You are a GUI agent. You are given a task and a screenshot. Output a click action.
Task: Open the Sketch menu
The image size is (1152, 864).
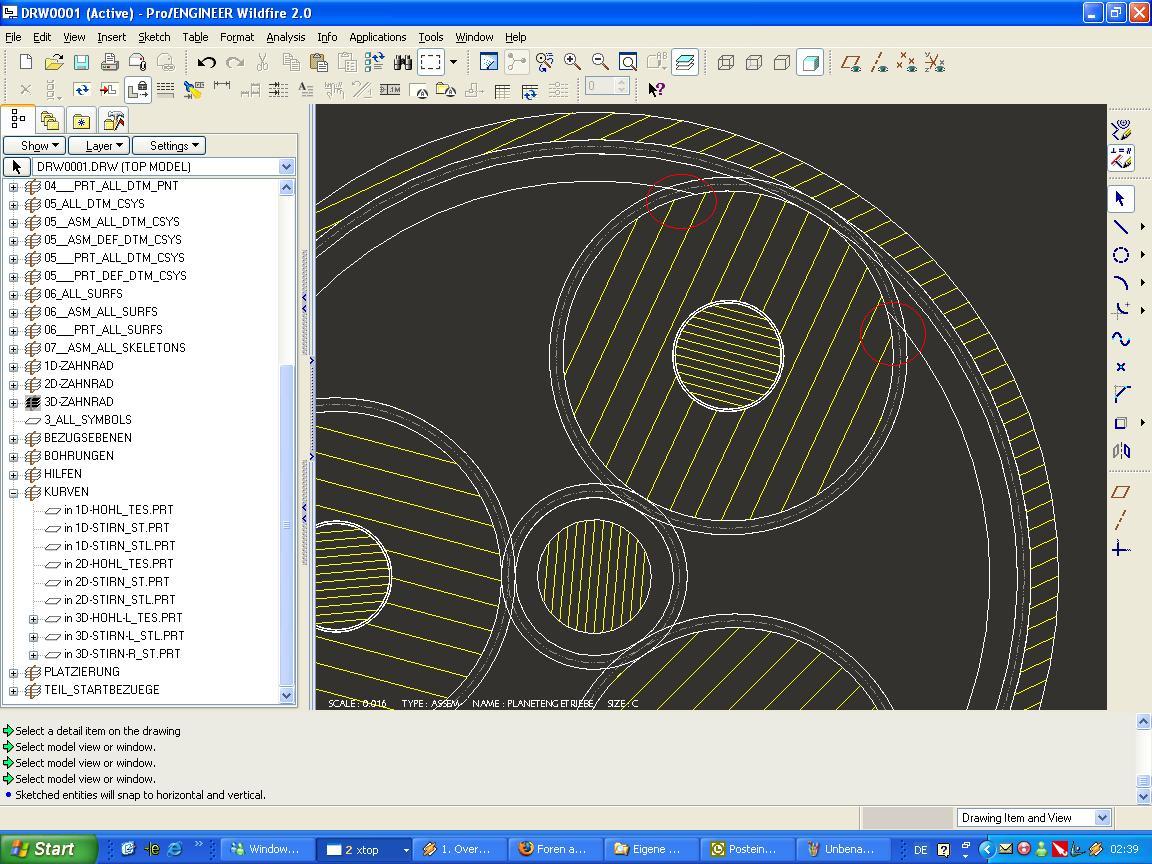point(154,37)
